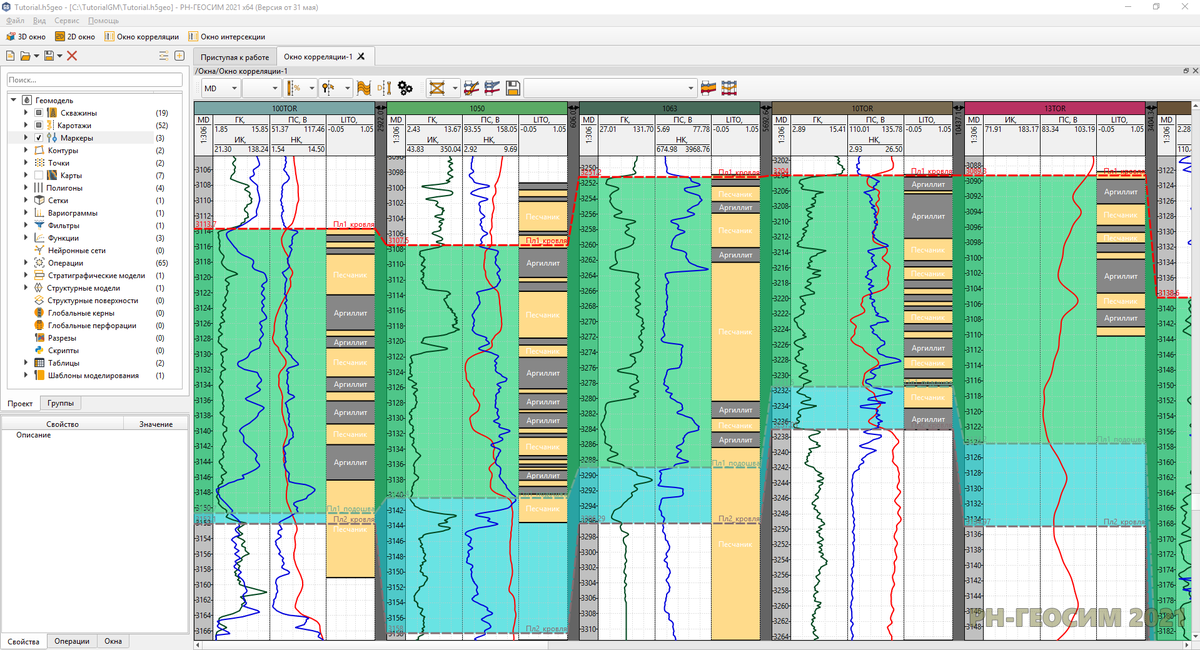This screenshot has height=650, width=1200.
Task: Click the gears settings icon in toolbar
Action: [x=405, y=88]
